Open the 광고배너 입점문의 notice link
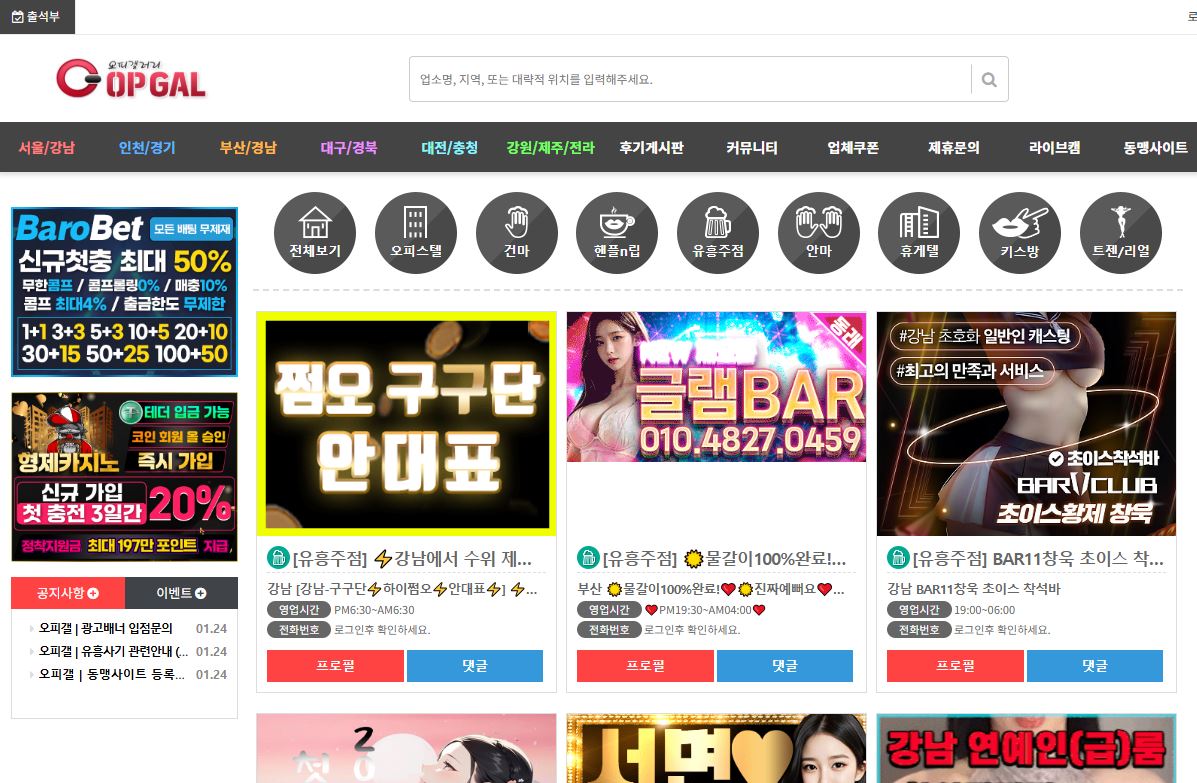1197x783 pixels. 106,629
